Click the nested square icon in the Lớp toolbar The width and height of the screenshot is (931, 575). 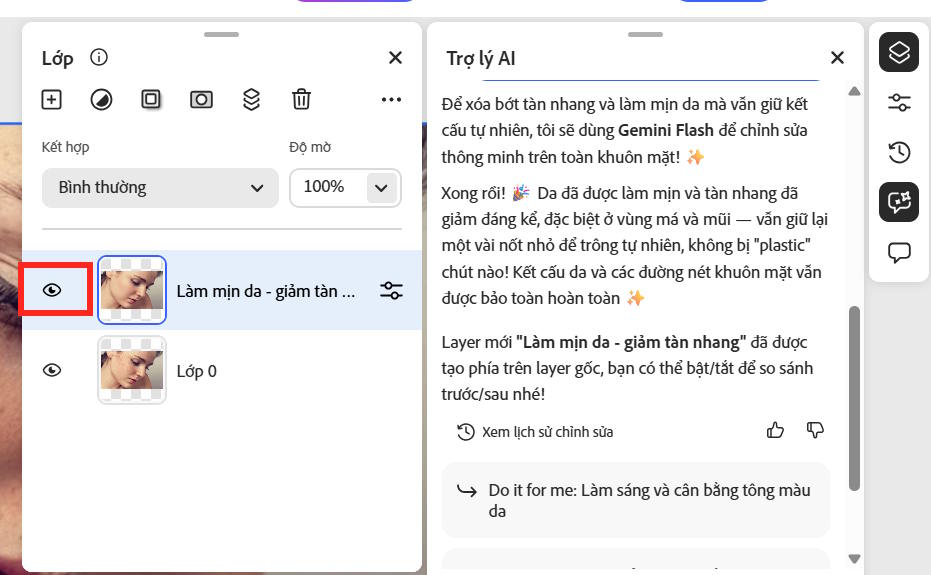point(151,99)
